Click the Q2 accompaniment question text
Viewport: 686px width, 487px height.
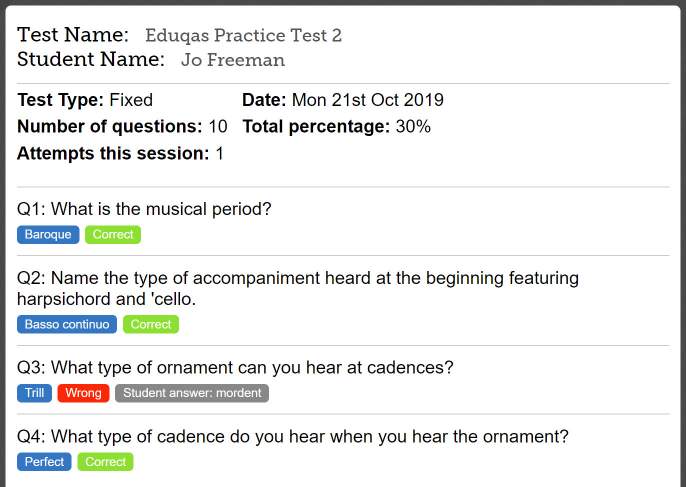298,289
